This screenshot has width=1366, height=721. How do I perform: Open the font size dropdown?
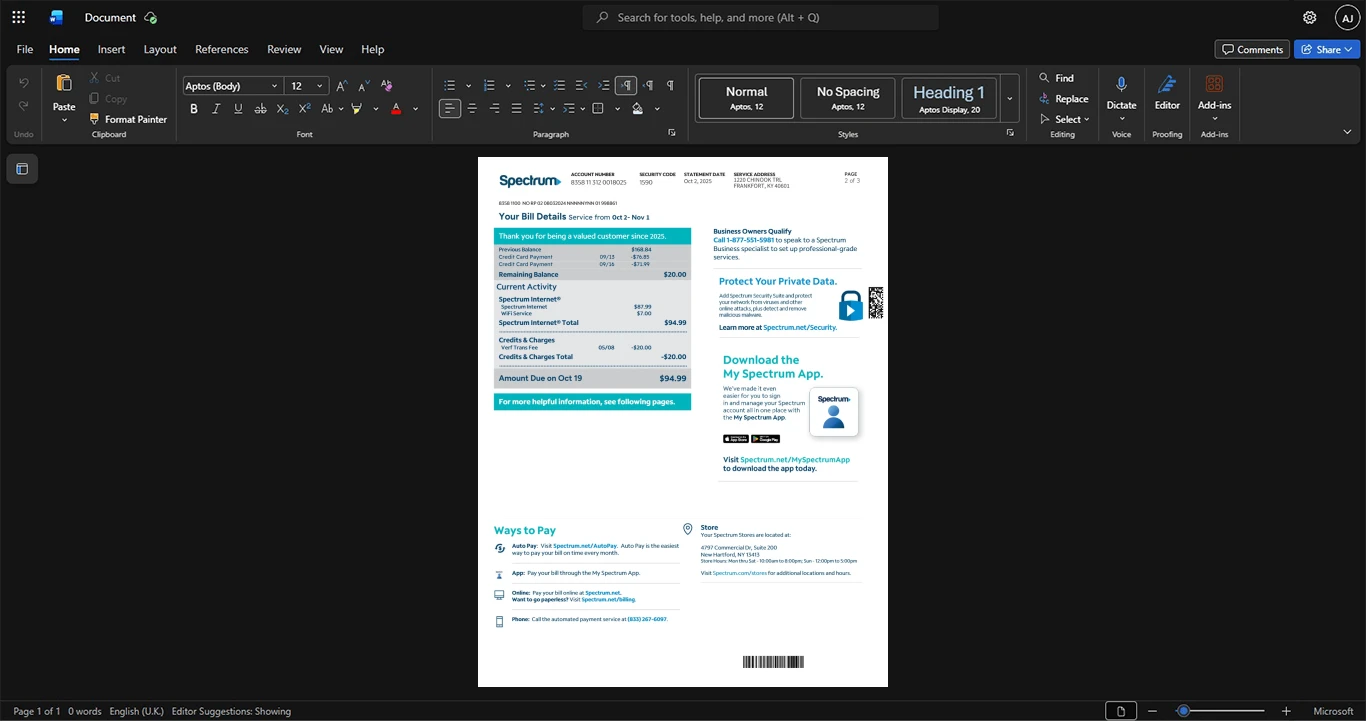click(320, 86)
